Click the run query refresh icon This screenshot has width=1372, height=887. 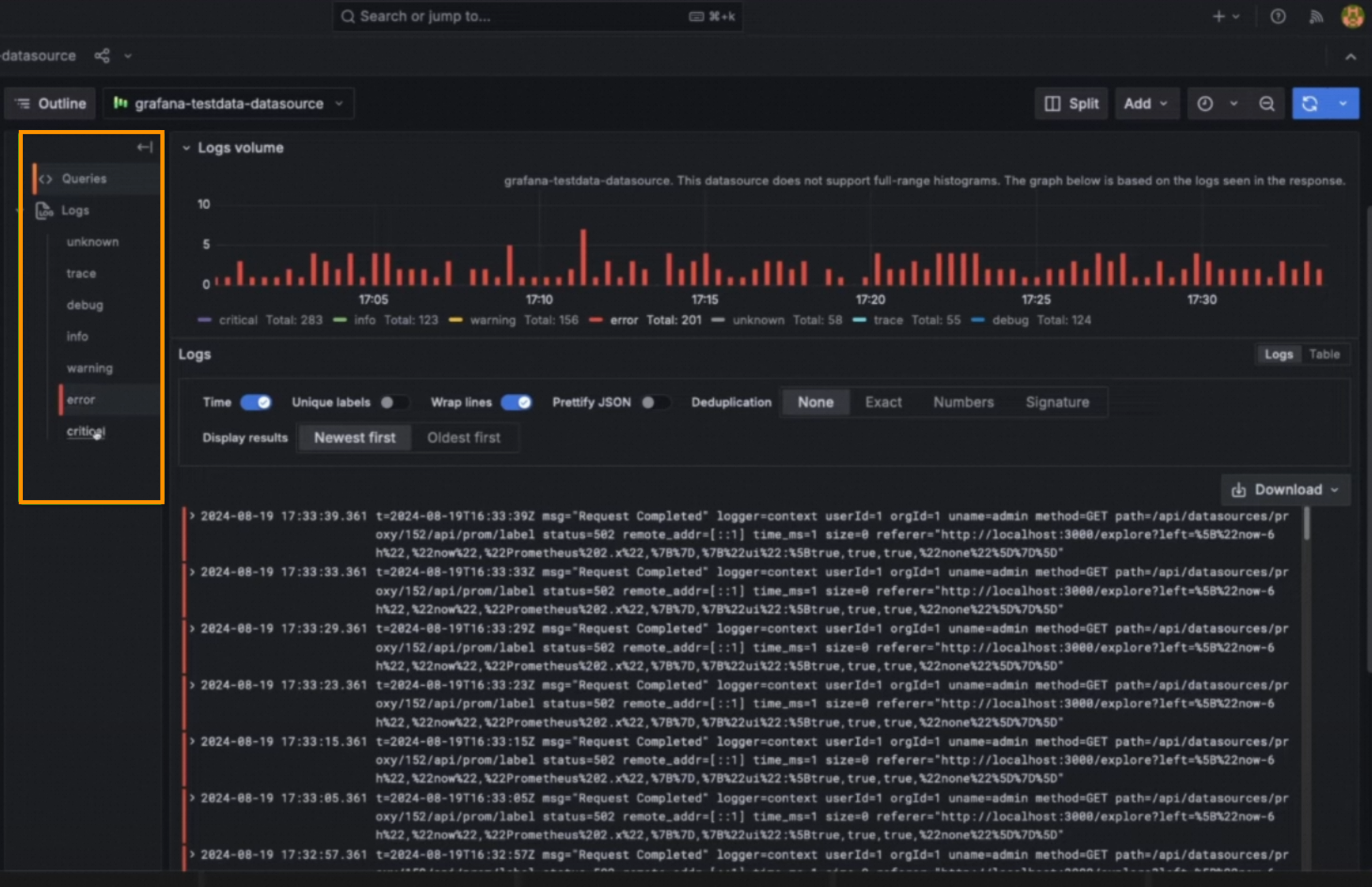[x=1310, y=103]
